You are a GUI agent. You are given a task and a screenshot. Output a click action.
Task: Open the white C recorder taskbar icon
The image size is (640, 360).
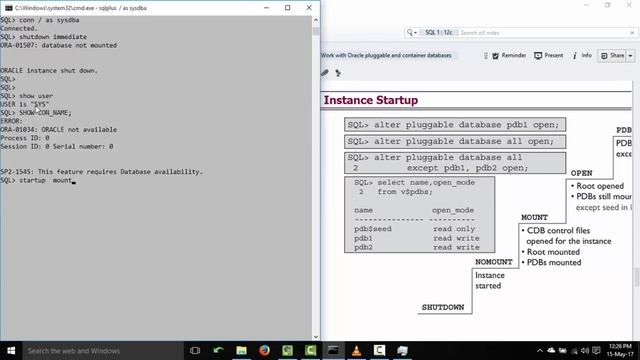pyautogui.click(x=379, y=351)
